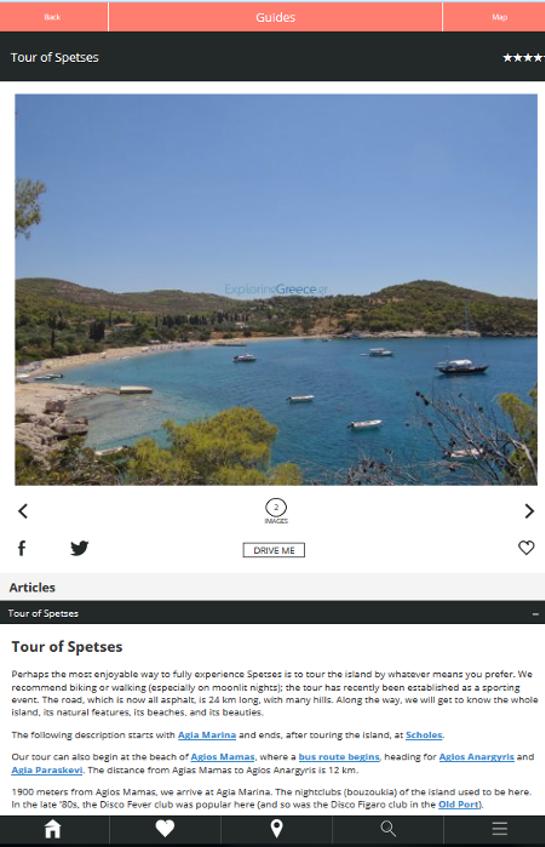
Task: Collapse the Tour of Spetses article section
Action: point(272,613)
